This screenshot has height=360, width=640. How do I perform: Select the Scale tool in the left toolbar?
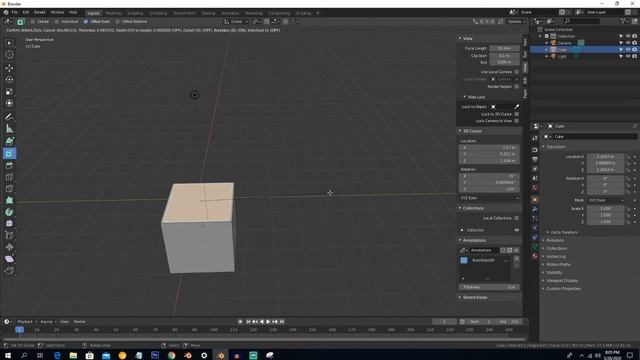pyautogui.click(x=9, y=91)
